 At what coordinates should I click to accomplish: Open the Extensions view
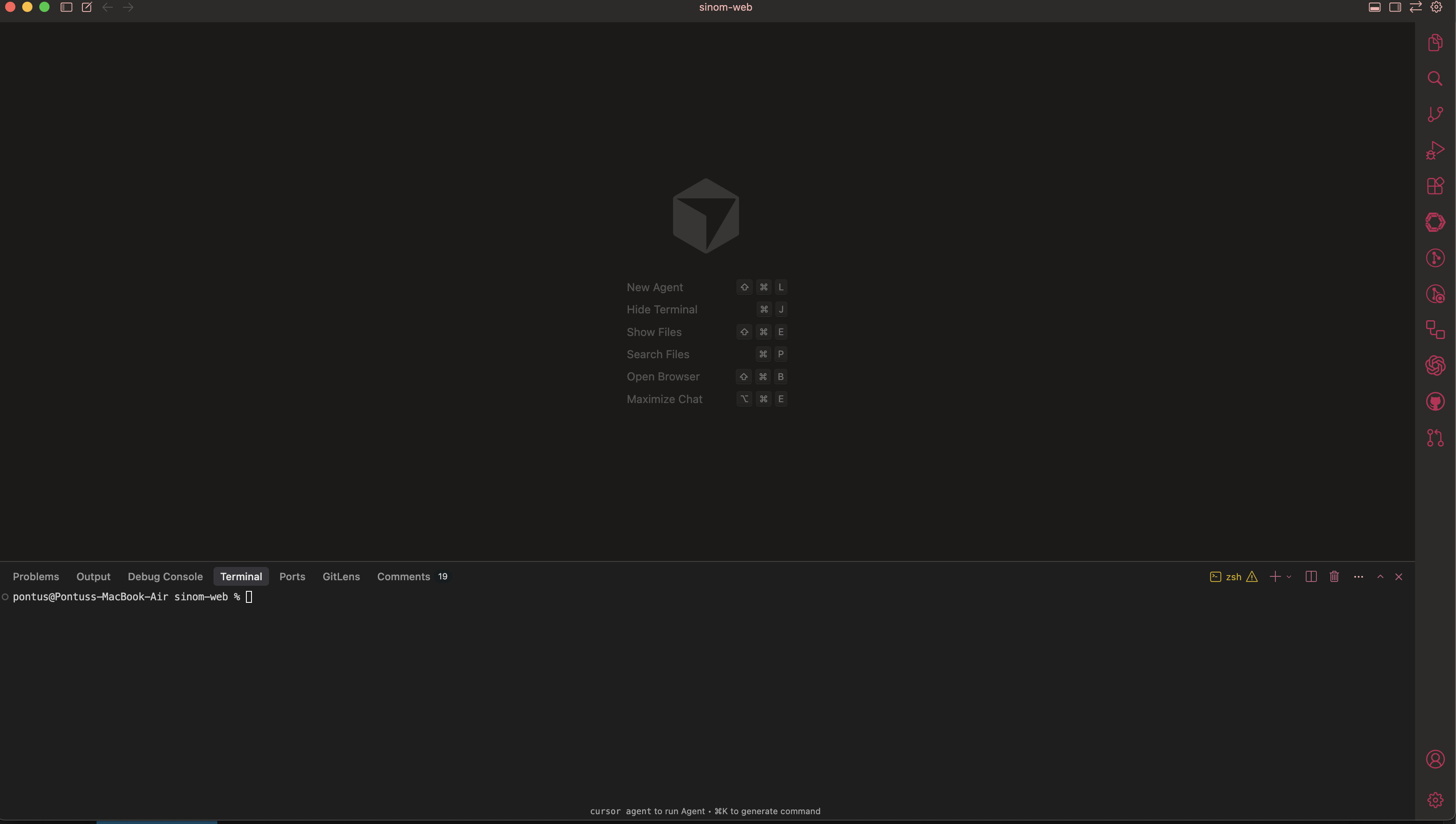point(1435,186)
